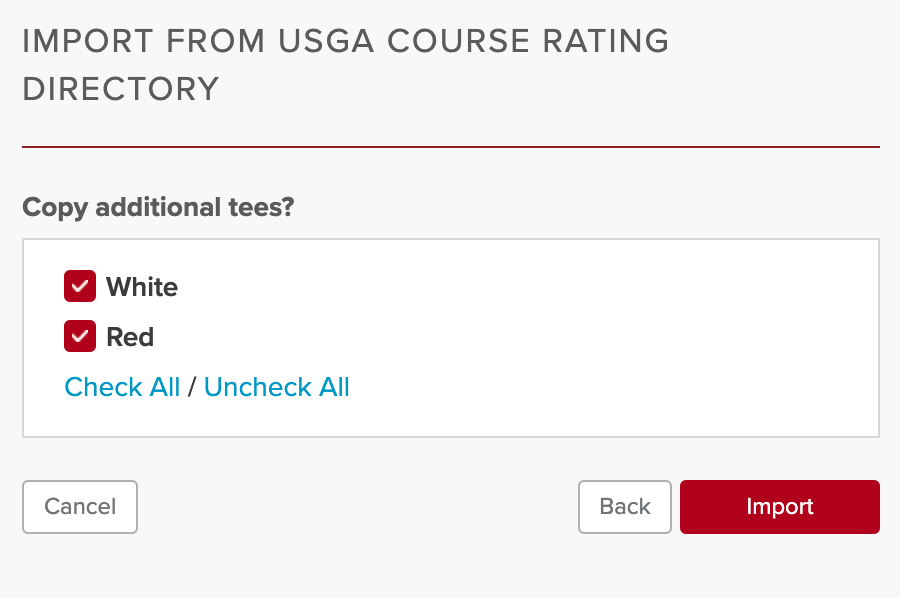Screen dimensions: 900x598
Task: Confirm the tee import with Import
Action: [779, 507]
